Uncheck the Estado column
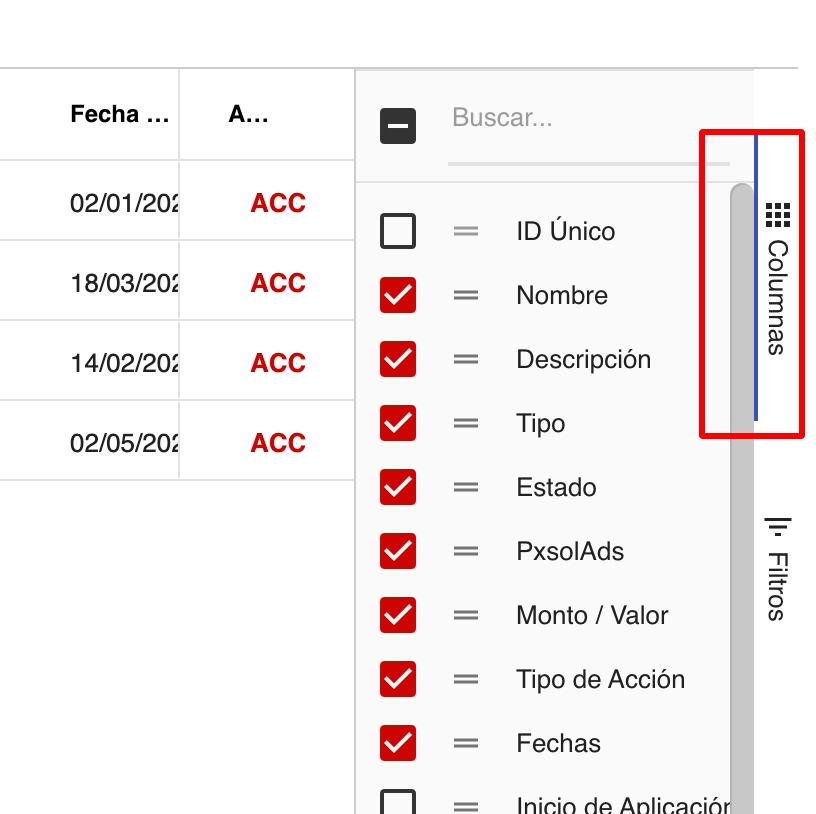The height and width of the screenshot is (814, 816). click(397, 487)
